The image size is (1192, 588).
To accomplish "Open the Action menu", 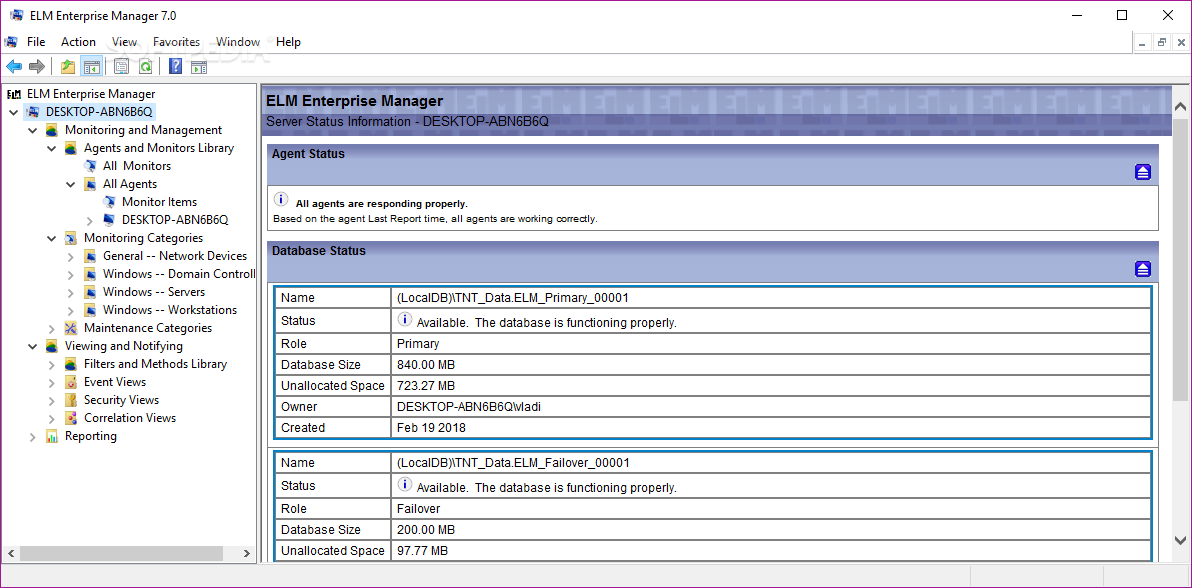I will (x=78, y=42).
